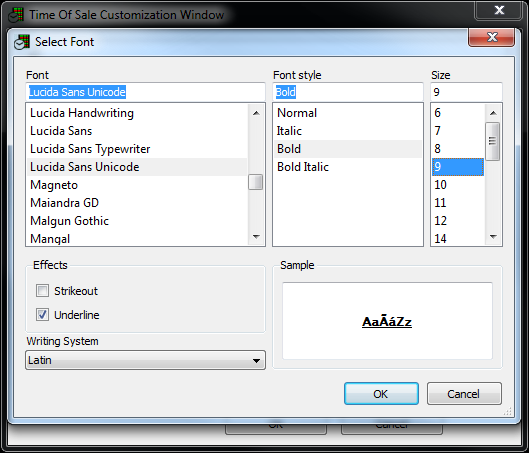Click the size list scroll down arrow

(493, 237)
